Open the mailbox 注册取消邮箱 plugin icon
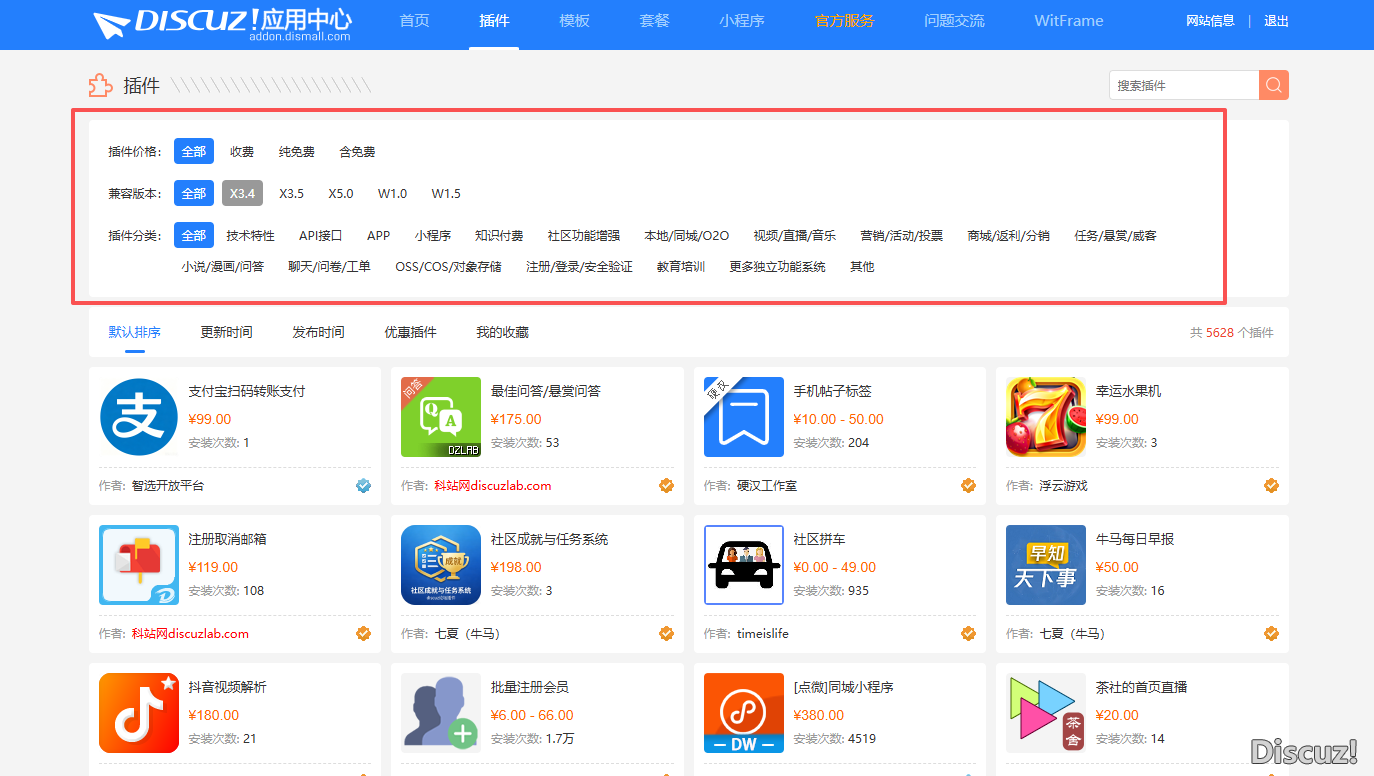The image size is (1374, 776). coord(139,565)
